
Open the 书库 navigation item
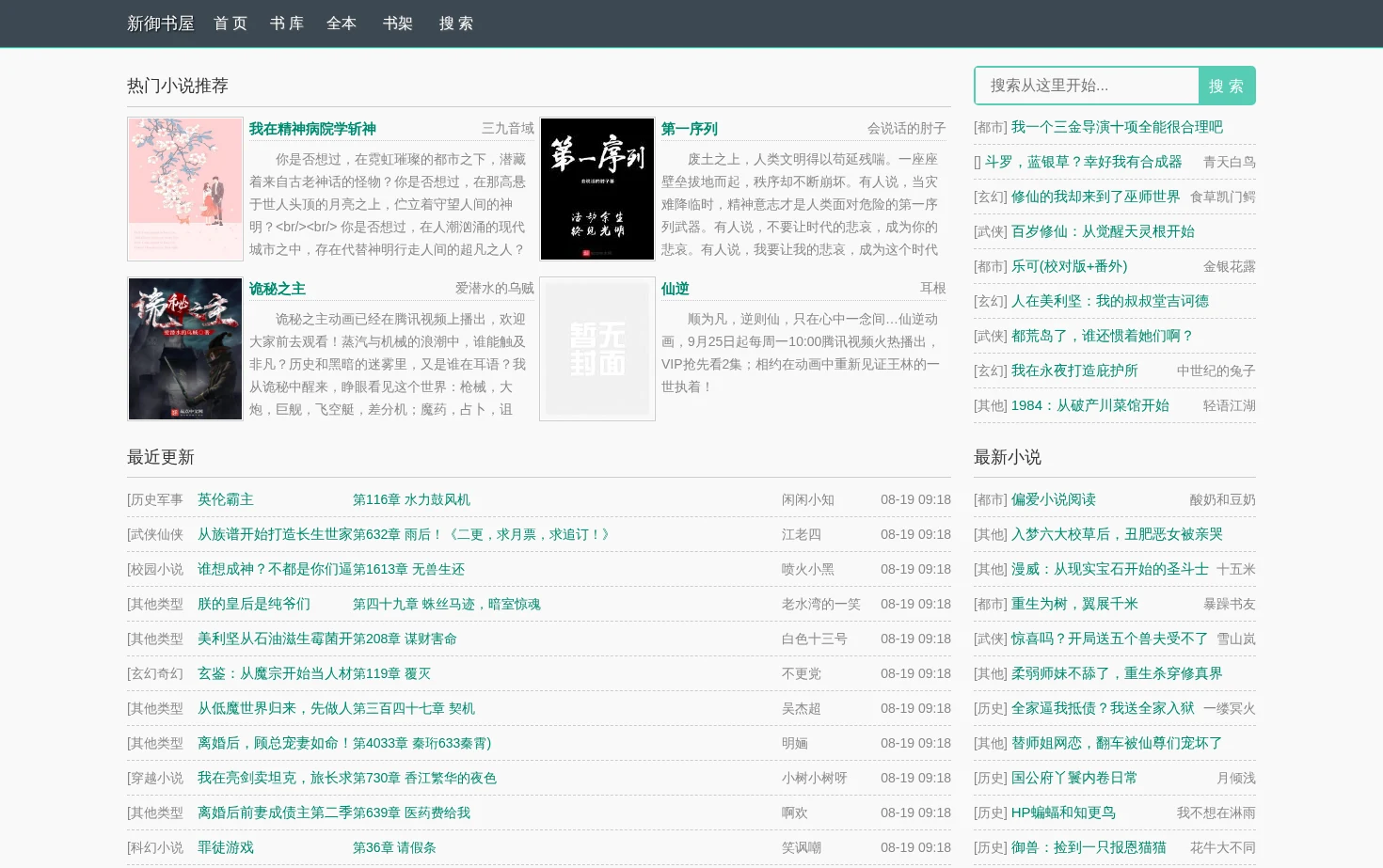(287, 24)
